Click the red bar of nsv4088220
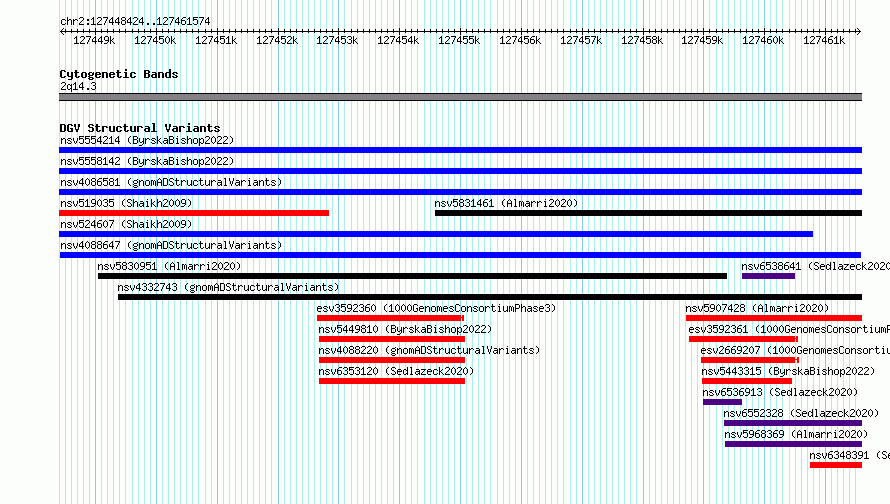 click(392, 360)
